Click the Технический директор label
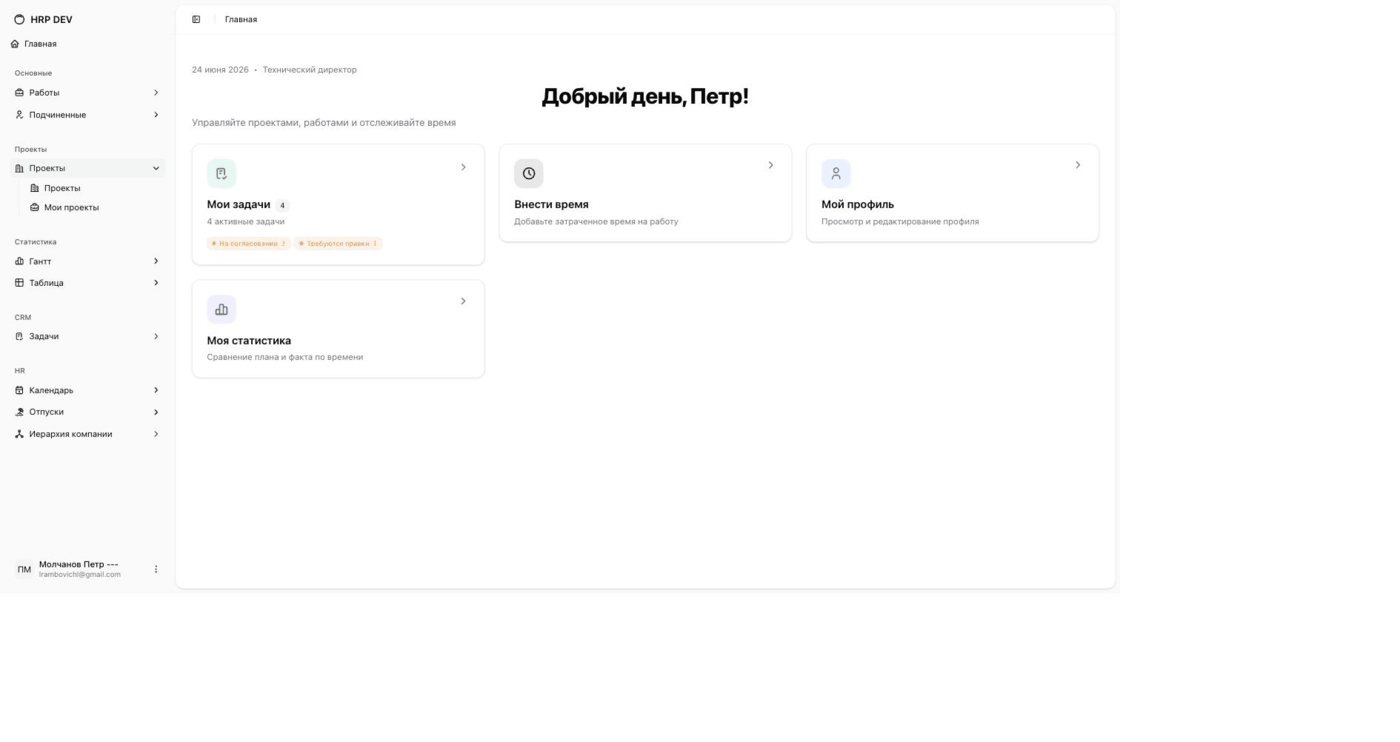This screenshot has height=742, width=1400. point(309,70)
